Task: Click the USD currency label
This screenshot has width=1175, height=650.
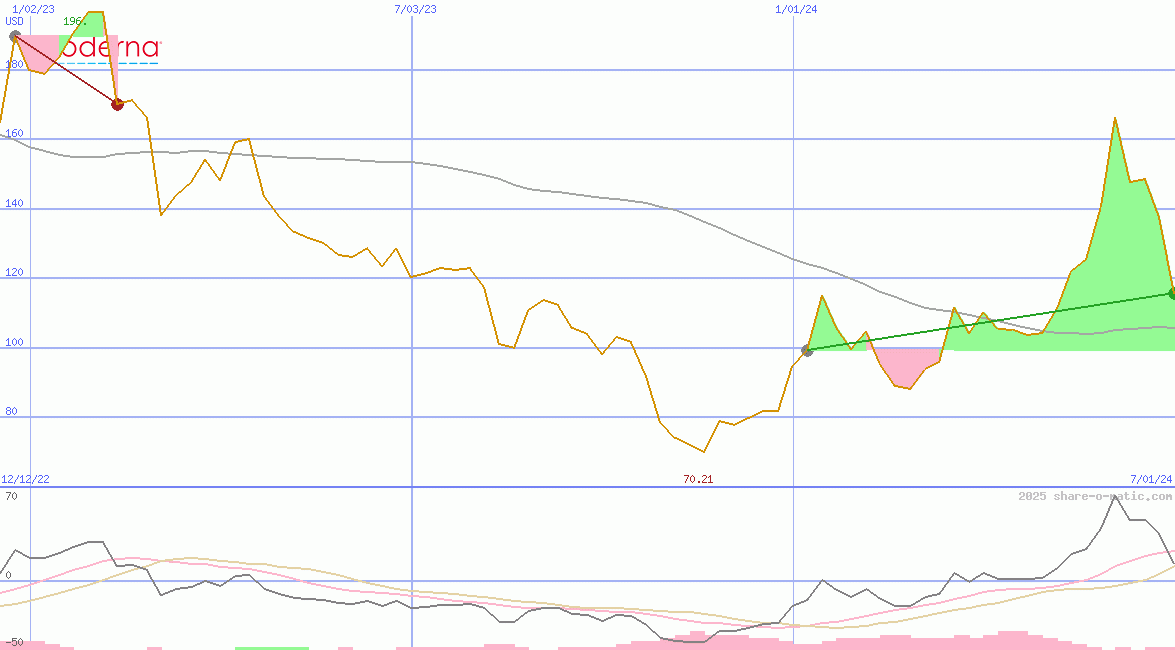Action: [x=15, y=21]
